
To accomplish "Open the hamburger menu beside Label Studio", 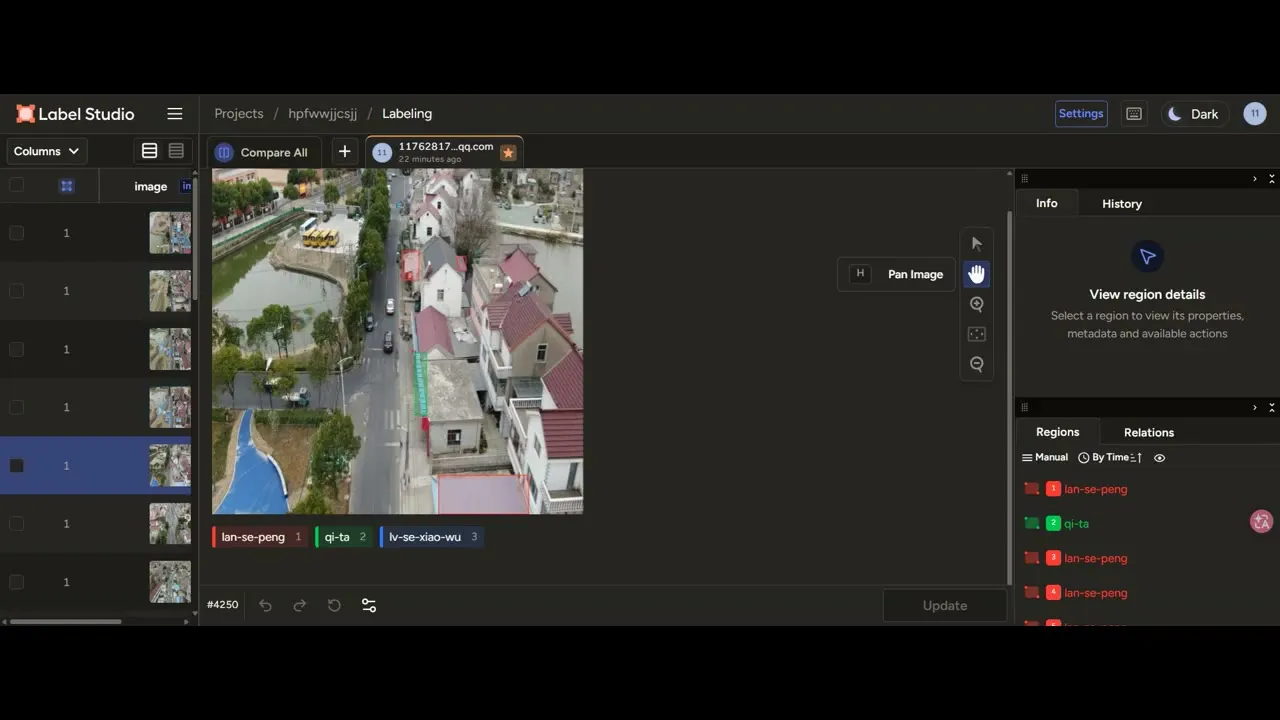I will 175,114.
